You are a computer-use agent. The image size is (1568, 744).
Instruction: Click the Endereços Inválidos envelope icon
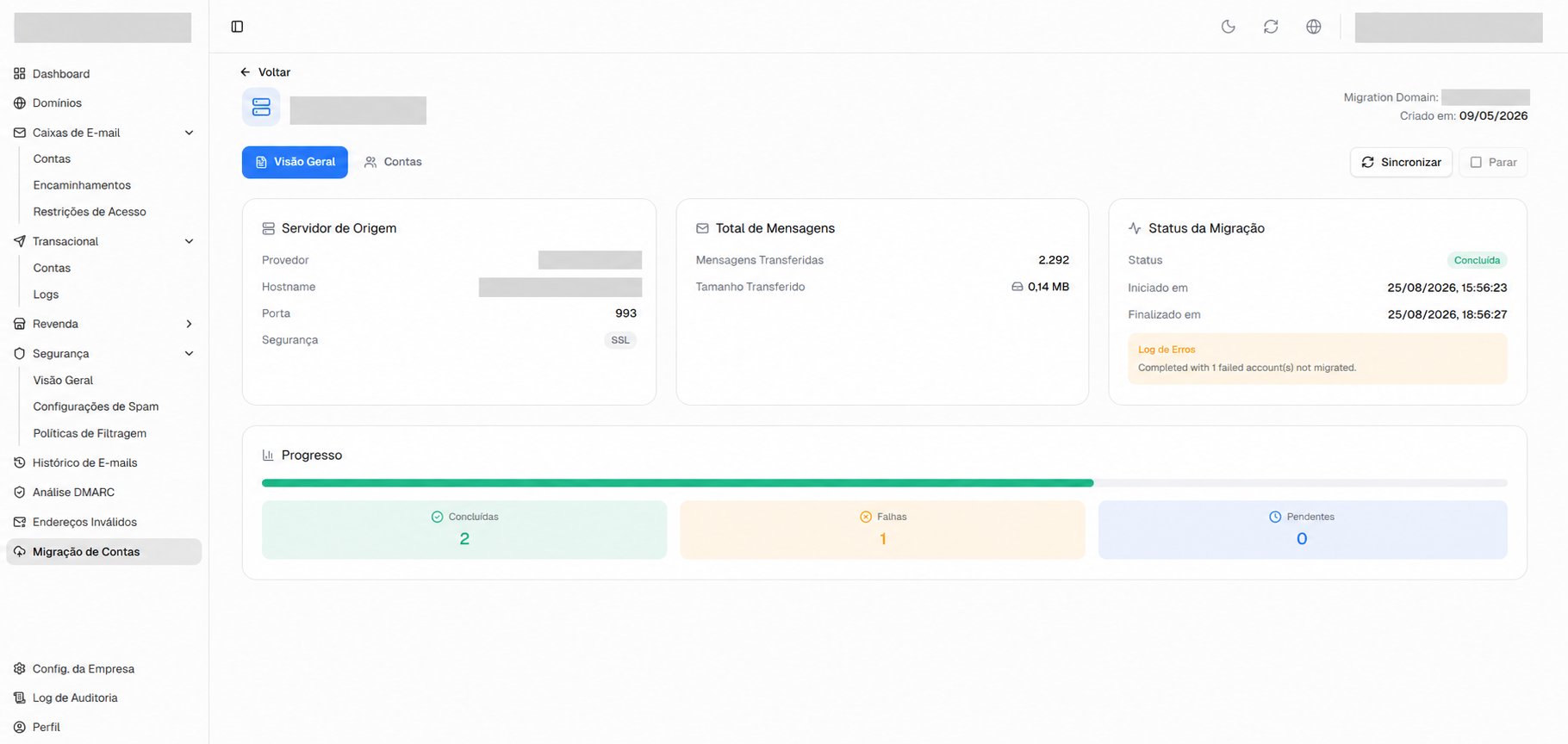pos(20,522)
